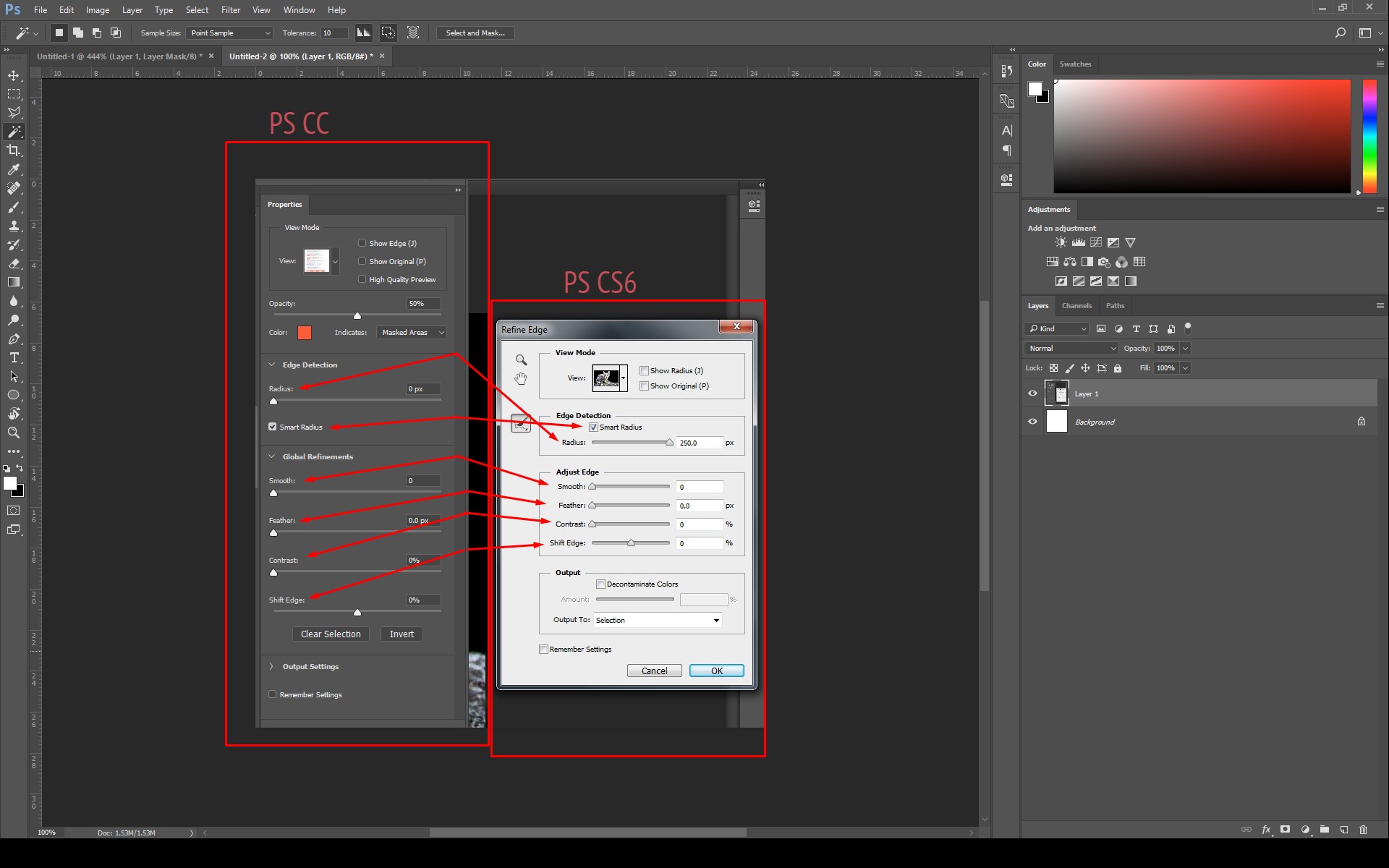Select the Horizontal Type tool

[14, 357]
